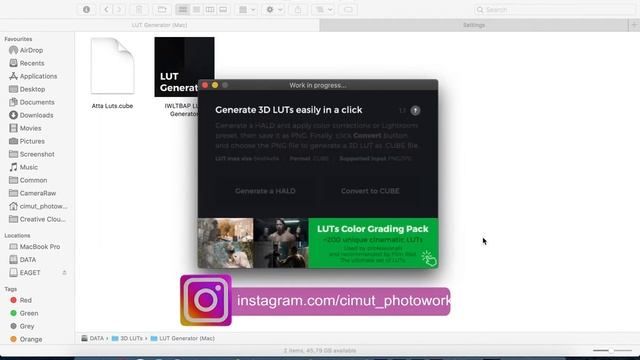Go back with the Finder back arrow
This screenshot has width=640, height=360.
coord(106,9)
